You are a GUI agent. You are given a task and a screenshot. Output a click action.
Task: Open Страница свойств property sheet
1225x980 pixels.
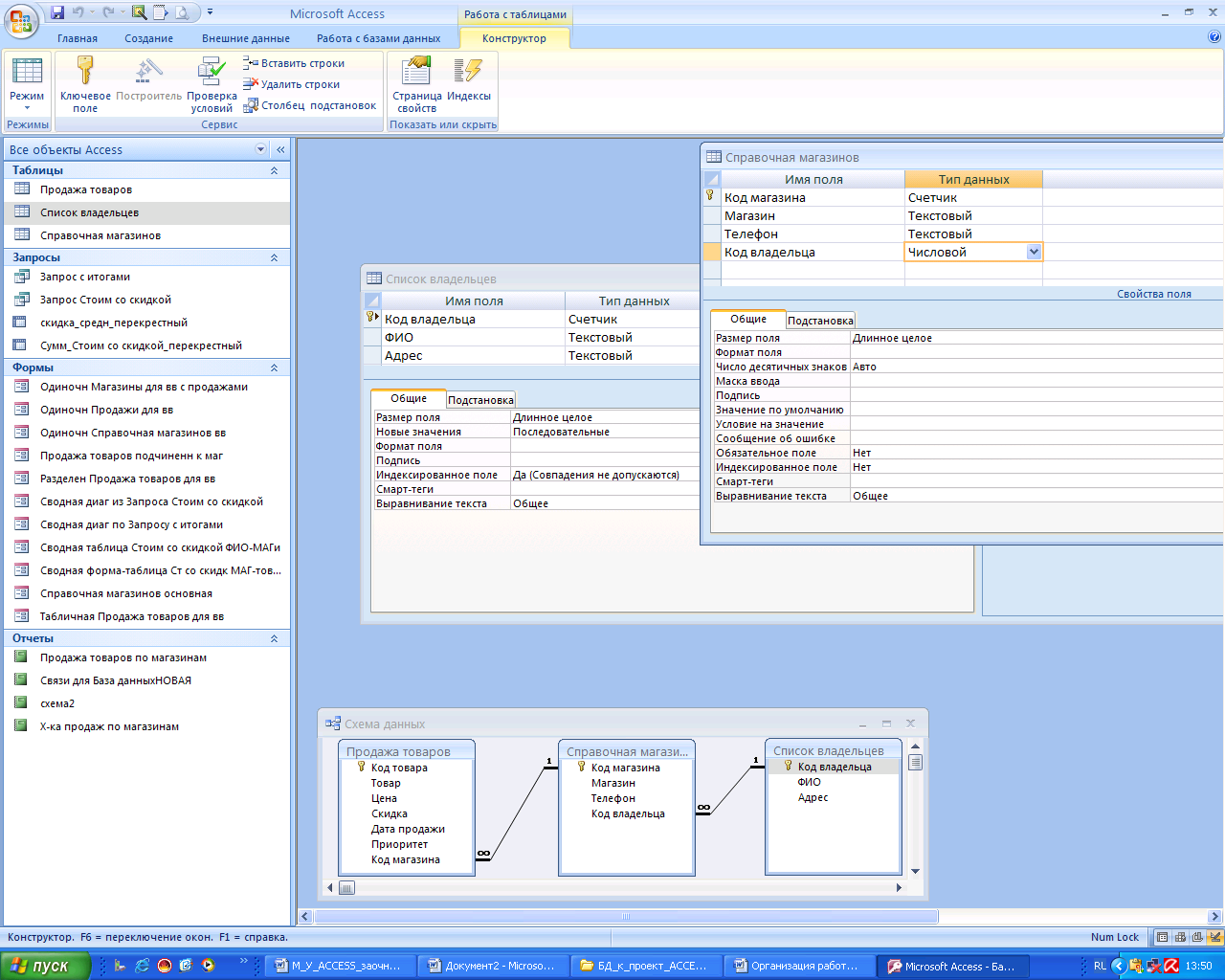tap(416, 84)
